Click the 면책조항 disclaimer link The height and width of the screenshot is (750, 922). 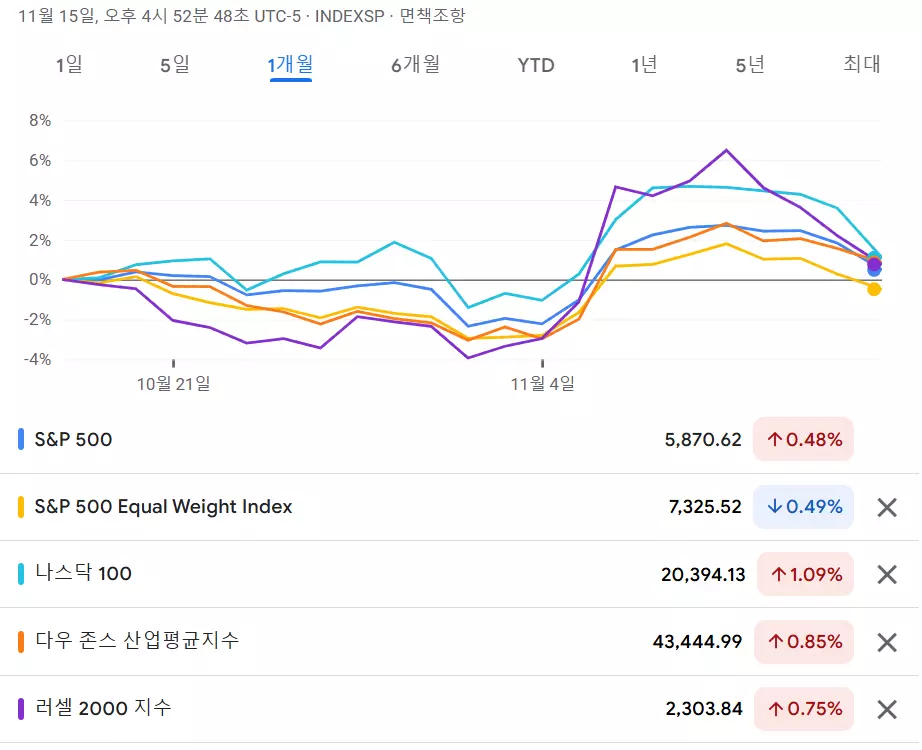click(x=432, y=15)
